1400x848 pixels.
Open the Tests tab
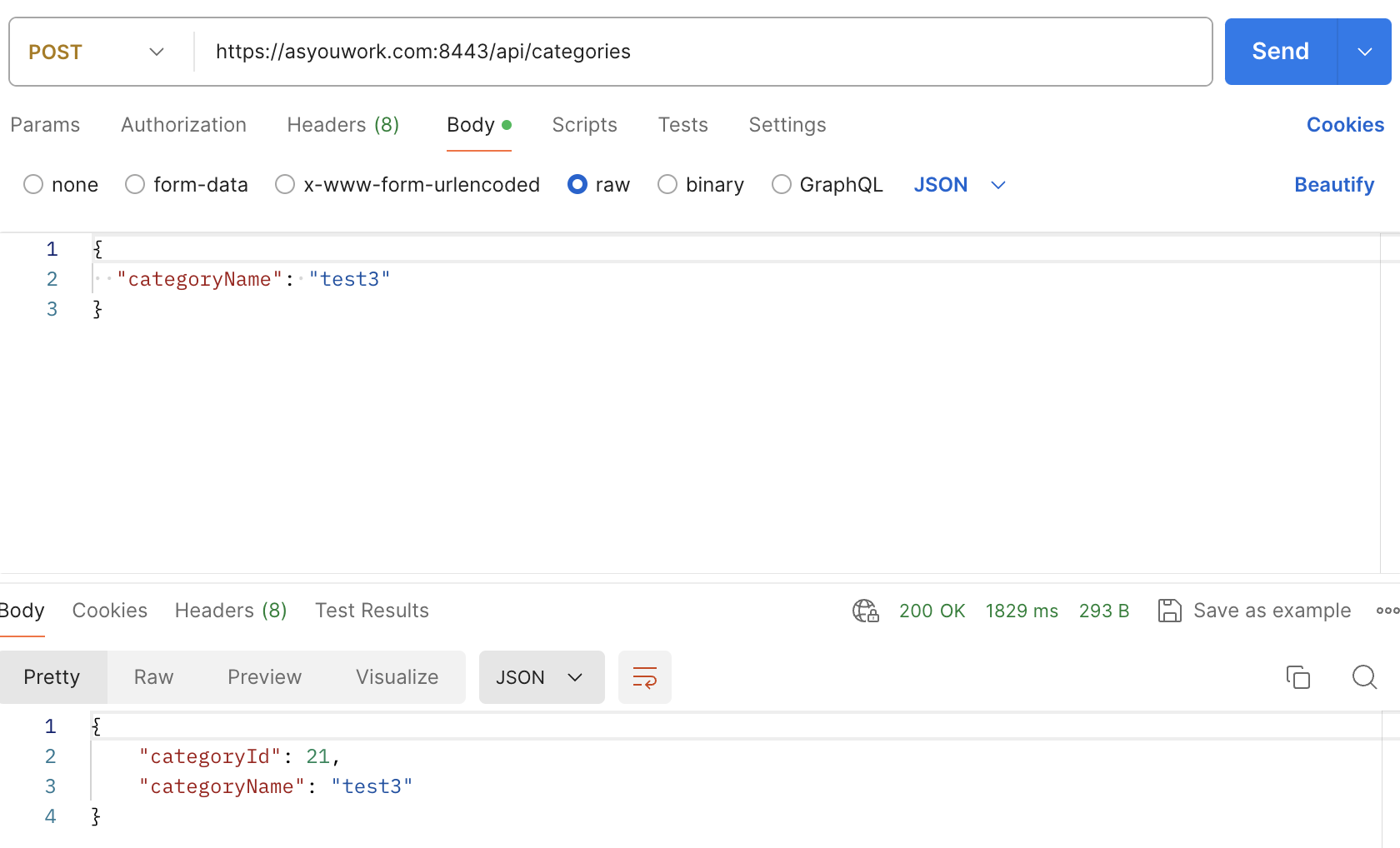pyautogui.click(x=682, y=125)
